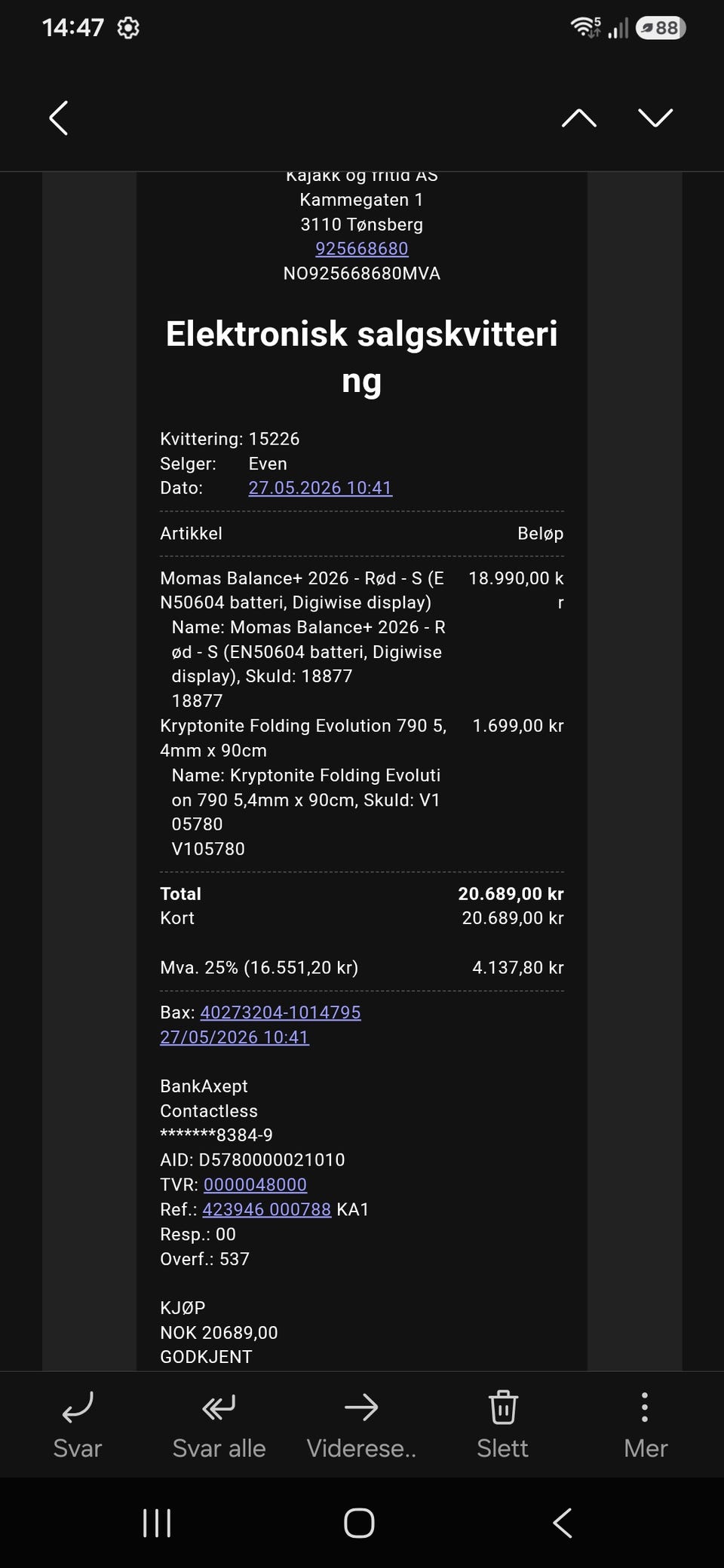Tap the Svar reply icon
Screen dimensions: 724x1568
point(78,1407)
